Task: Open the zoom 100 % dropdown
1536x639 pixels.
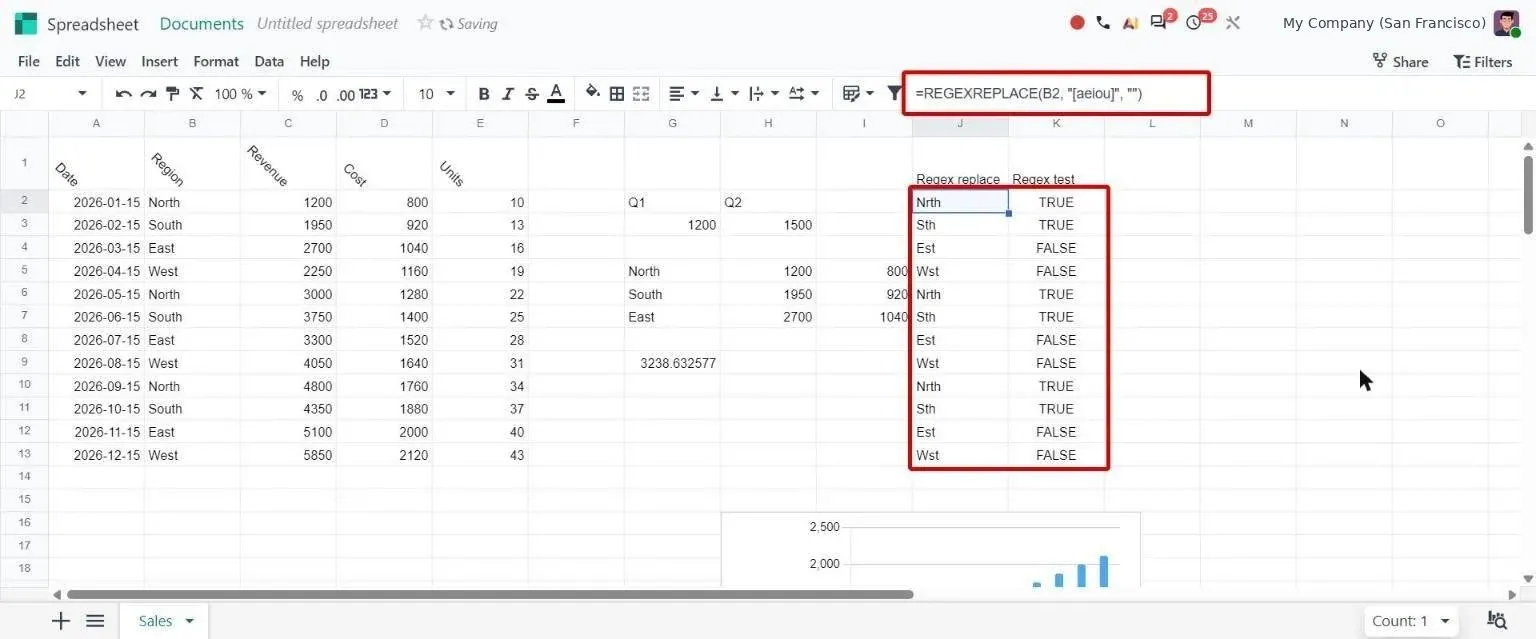Action: (x=240, y=94)
